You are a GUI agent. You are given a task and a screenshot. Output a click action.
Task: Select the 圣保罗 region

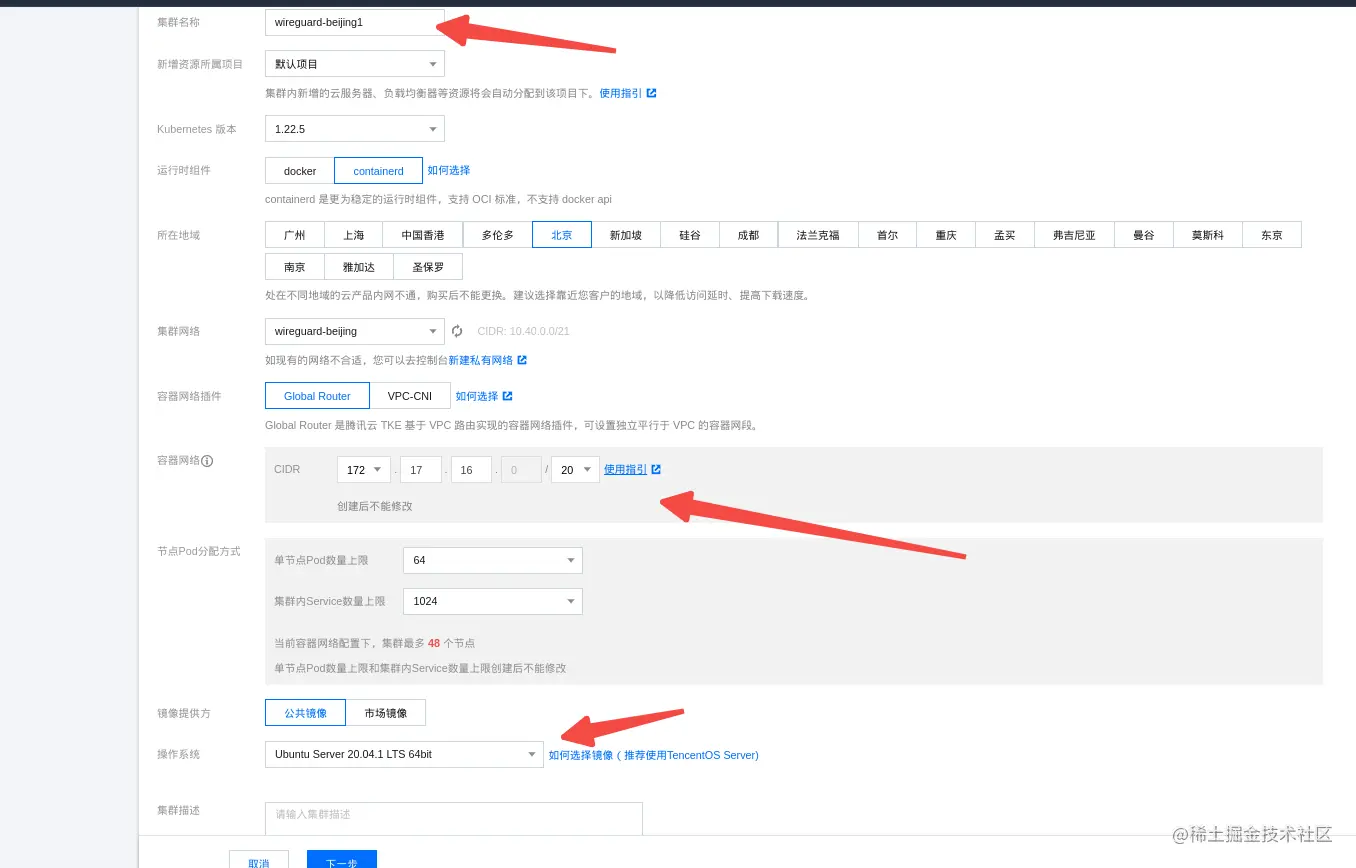tap(428, 267)
